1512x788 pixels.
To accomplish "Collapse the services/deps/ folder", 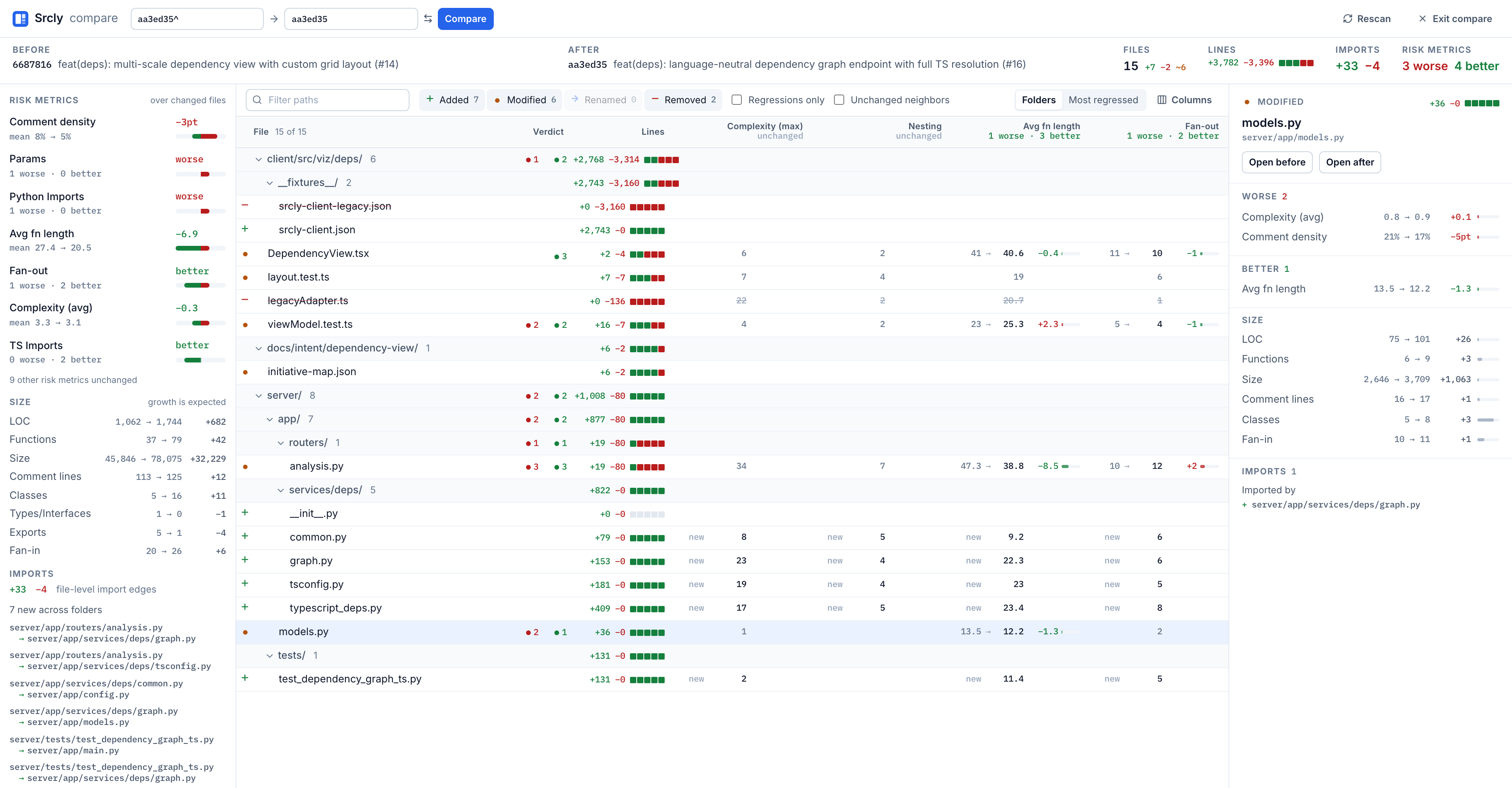I will pyautogui.click(x=281, y=490).
